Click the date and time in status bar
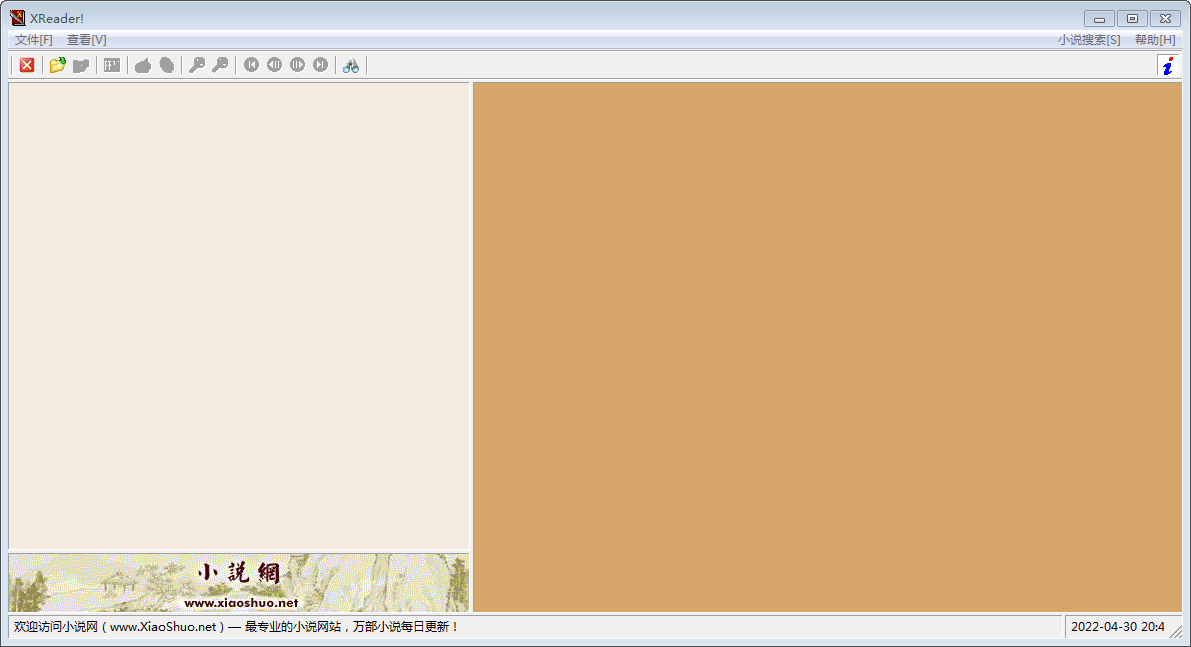Screen dimensions: 1191x647 point(1117,627)
